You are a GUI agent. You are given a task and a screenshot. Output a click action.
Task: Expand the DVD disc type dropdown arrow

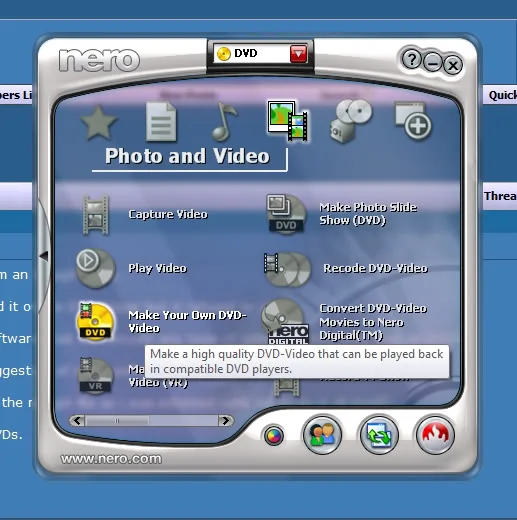[x=298, y=53]
